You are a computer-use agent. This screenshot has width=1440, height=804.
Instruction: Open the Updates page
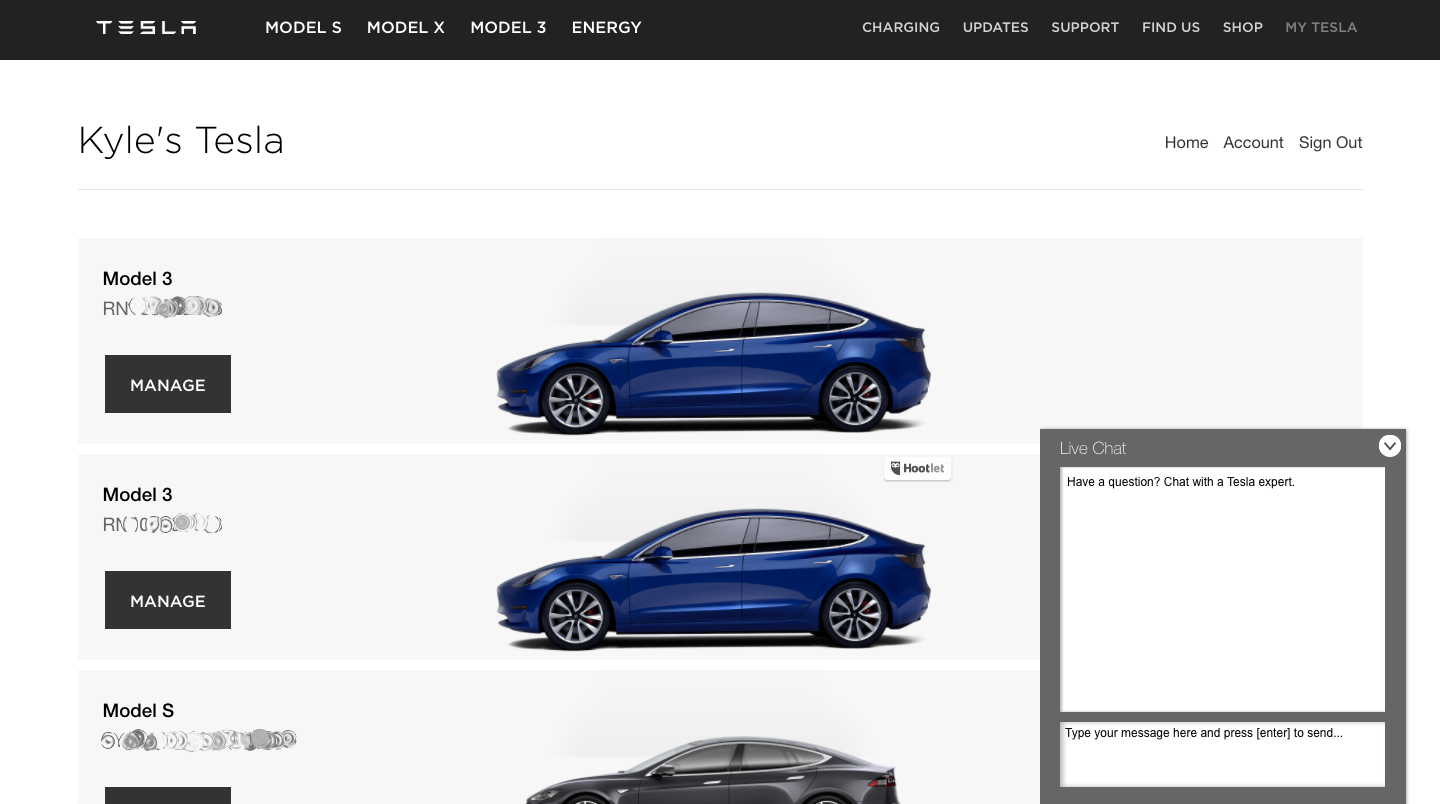click(x=995, y=27)
